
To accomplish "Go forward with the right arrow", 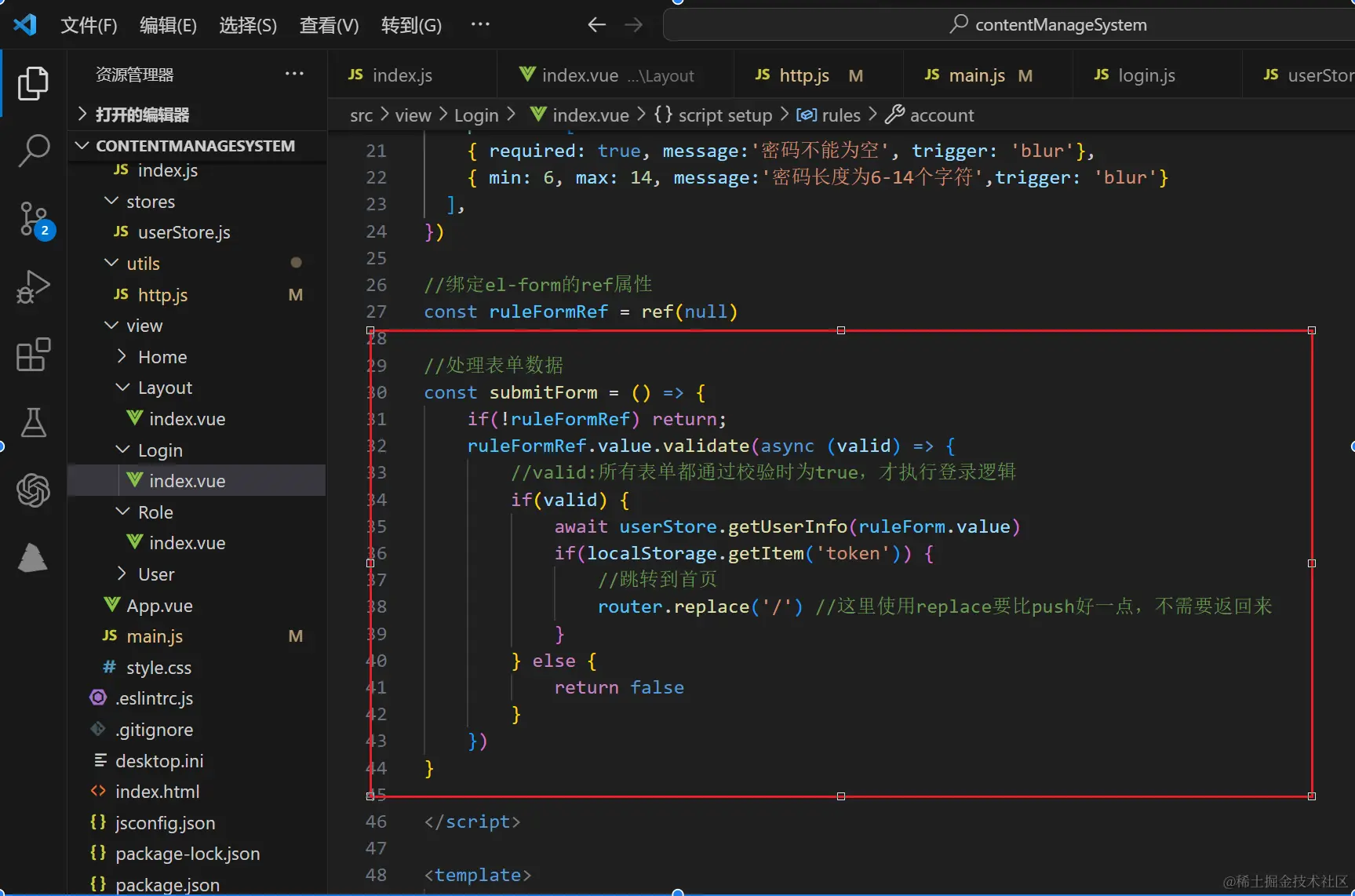I will (x=633, y=25).
